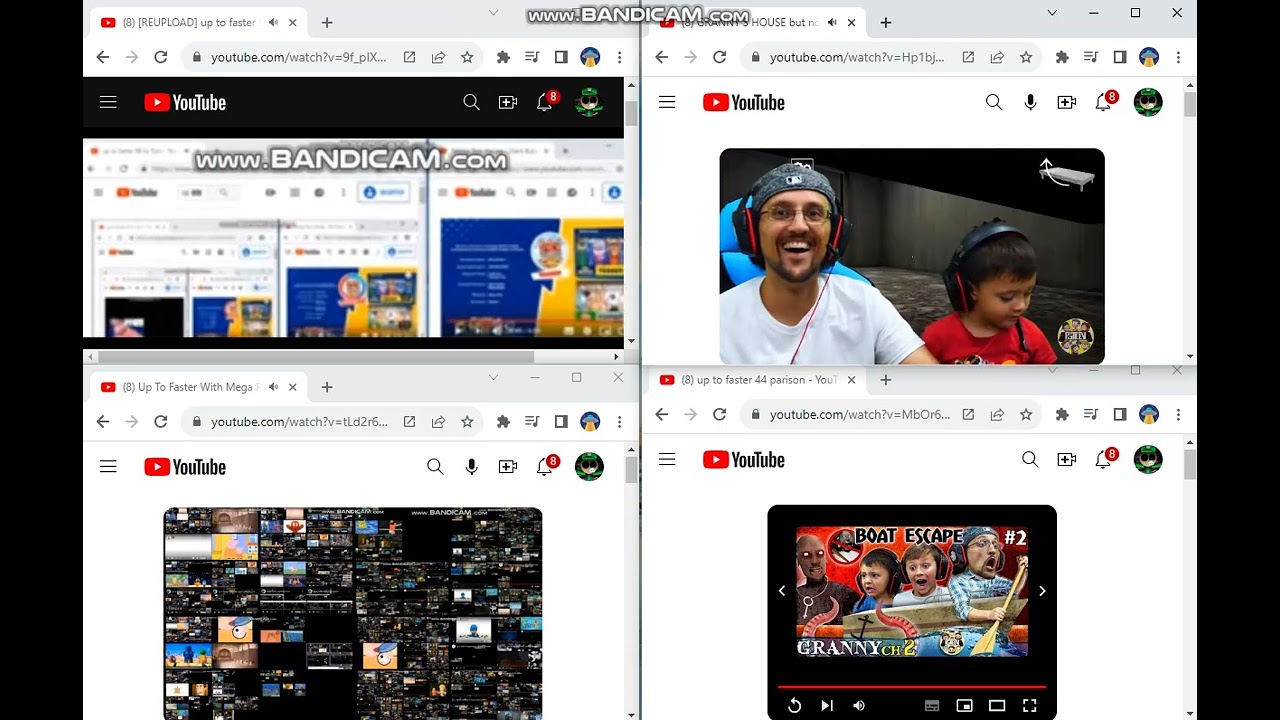Open the account avatar in the top-left dark window
Image resolution: width=1280 pixels, height=720 pixels.
[x=589, y=102]
